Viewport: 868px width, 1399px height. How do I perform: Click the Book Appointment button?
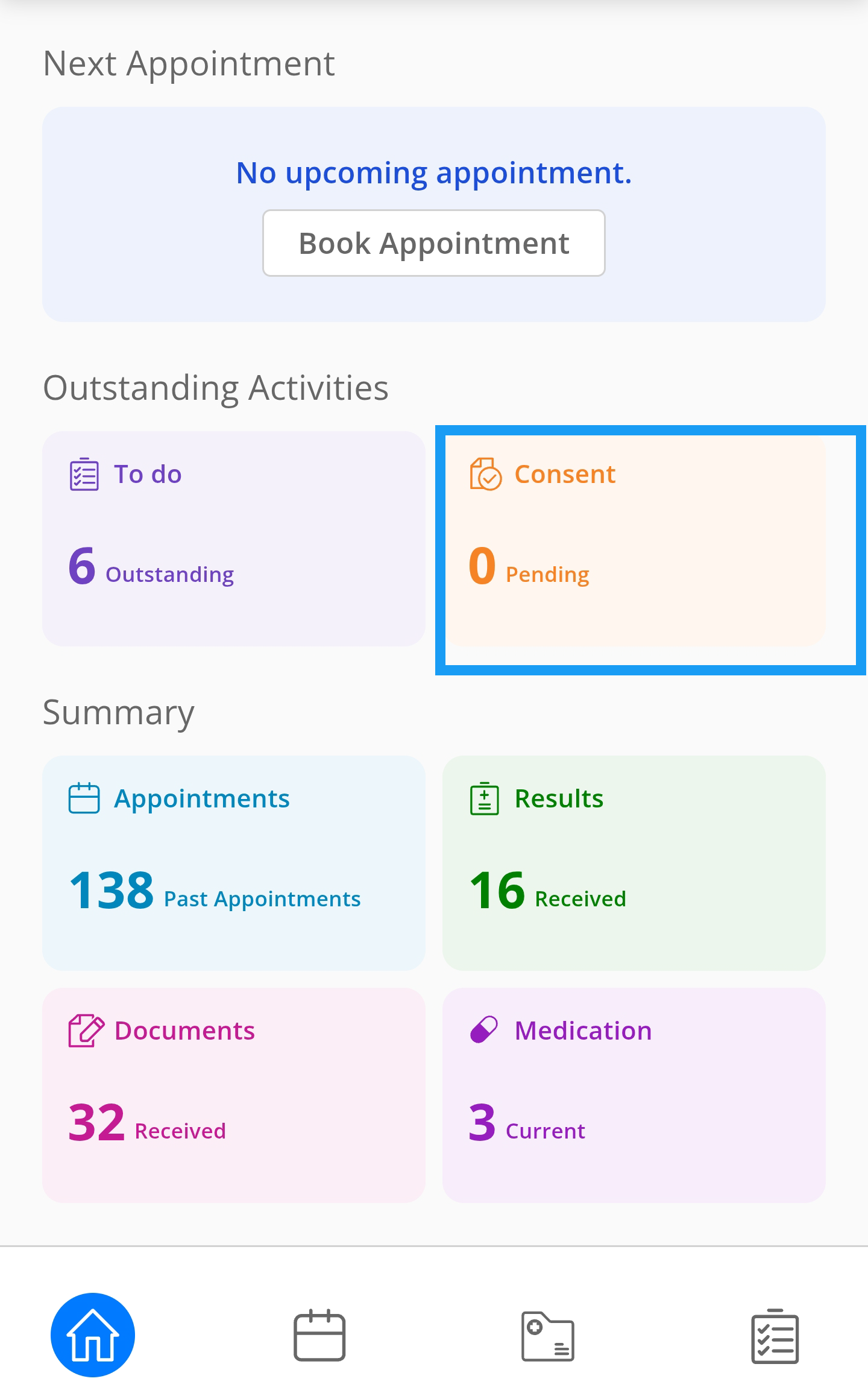[x=434, y=243]
